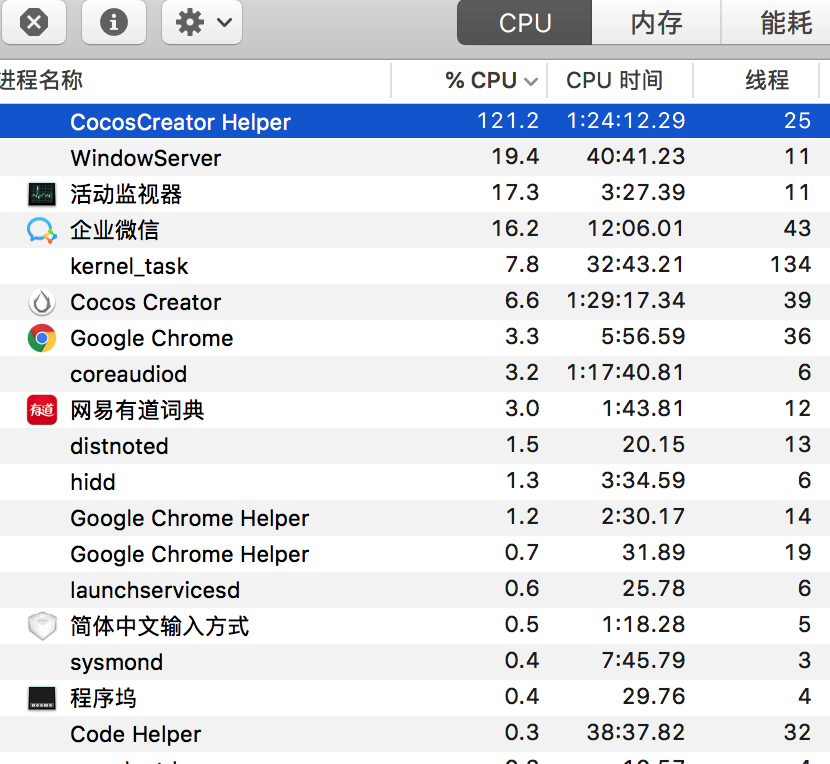Screen dimensions: 830x764
Task: Sort by 线程 column header
Action: tap(767, 81)
